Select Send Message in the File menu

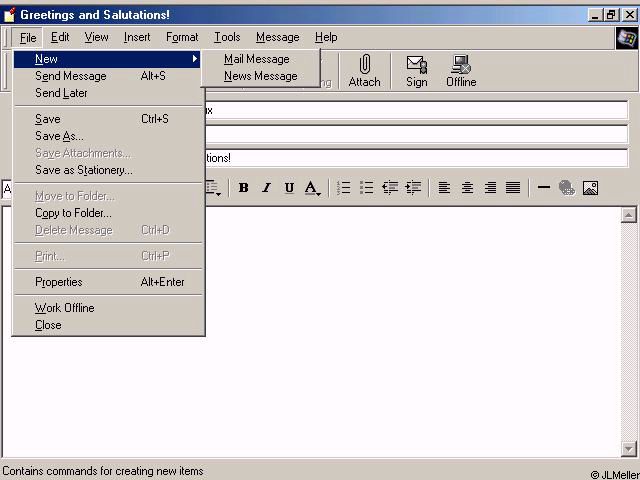[108, 76]
